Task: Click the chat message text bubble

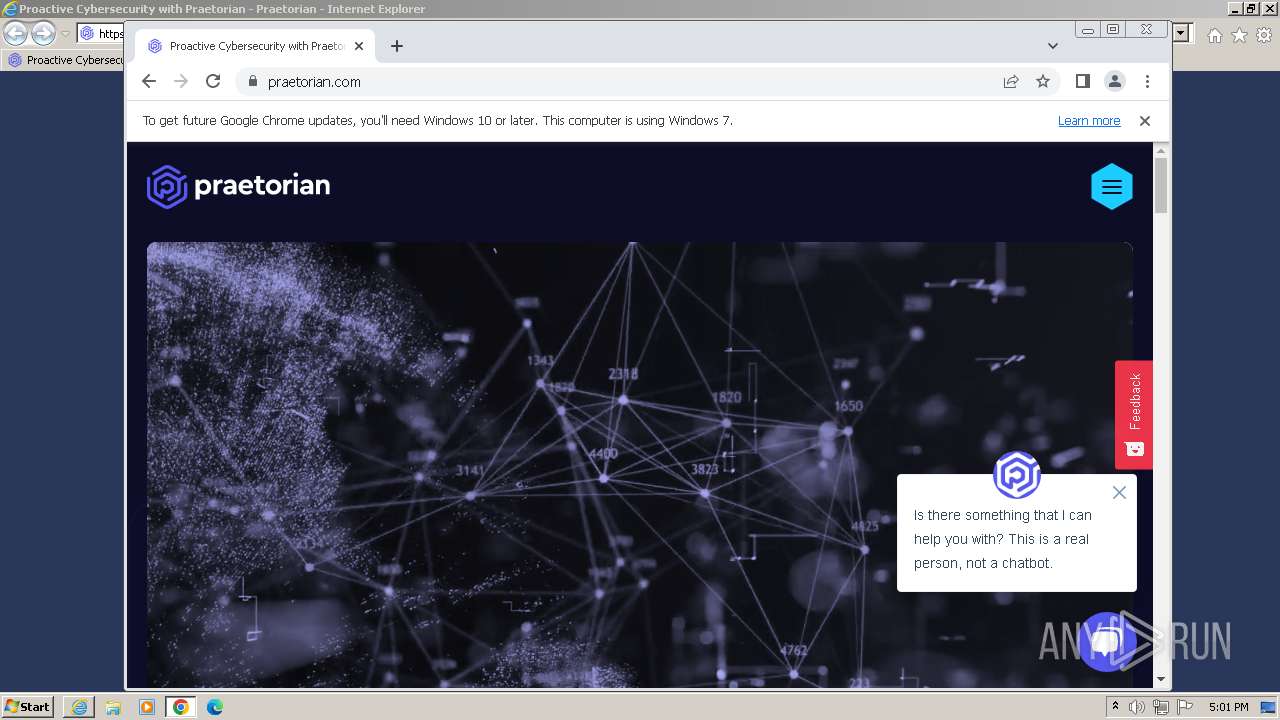Action: (x=1016, y=539)
